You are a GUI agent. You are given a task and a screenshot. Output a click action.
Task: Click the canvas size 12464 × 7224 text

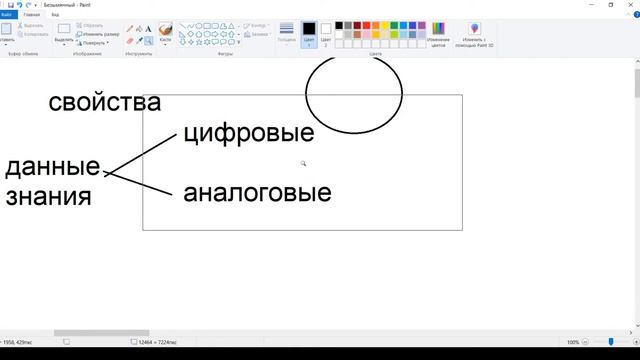[x=157, y=342]
